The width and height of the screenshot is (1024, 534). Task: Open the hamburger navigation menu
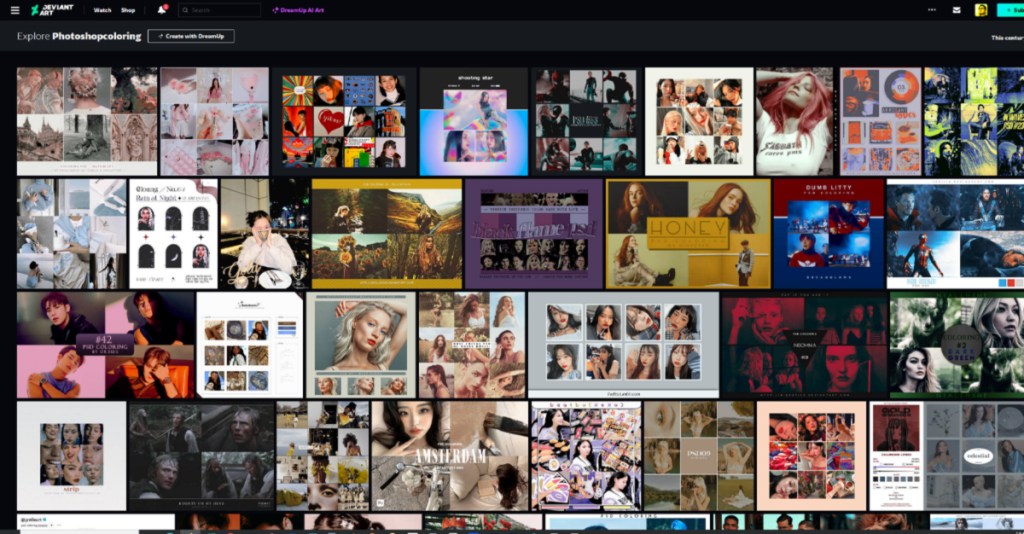tap(14, 10)
